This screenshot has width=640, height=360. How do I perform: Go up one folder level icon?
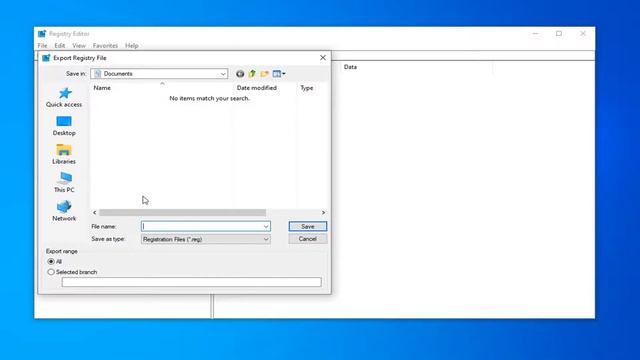(252, 74)
